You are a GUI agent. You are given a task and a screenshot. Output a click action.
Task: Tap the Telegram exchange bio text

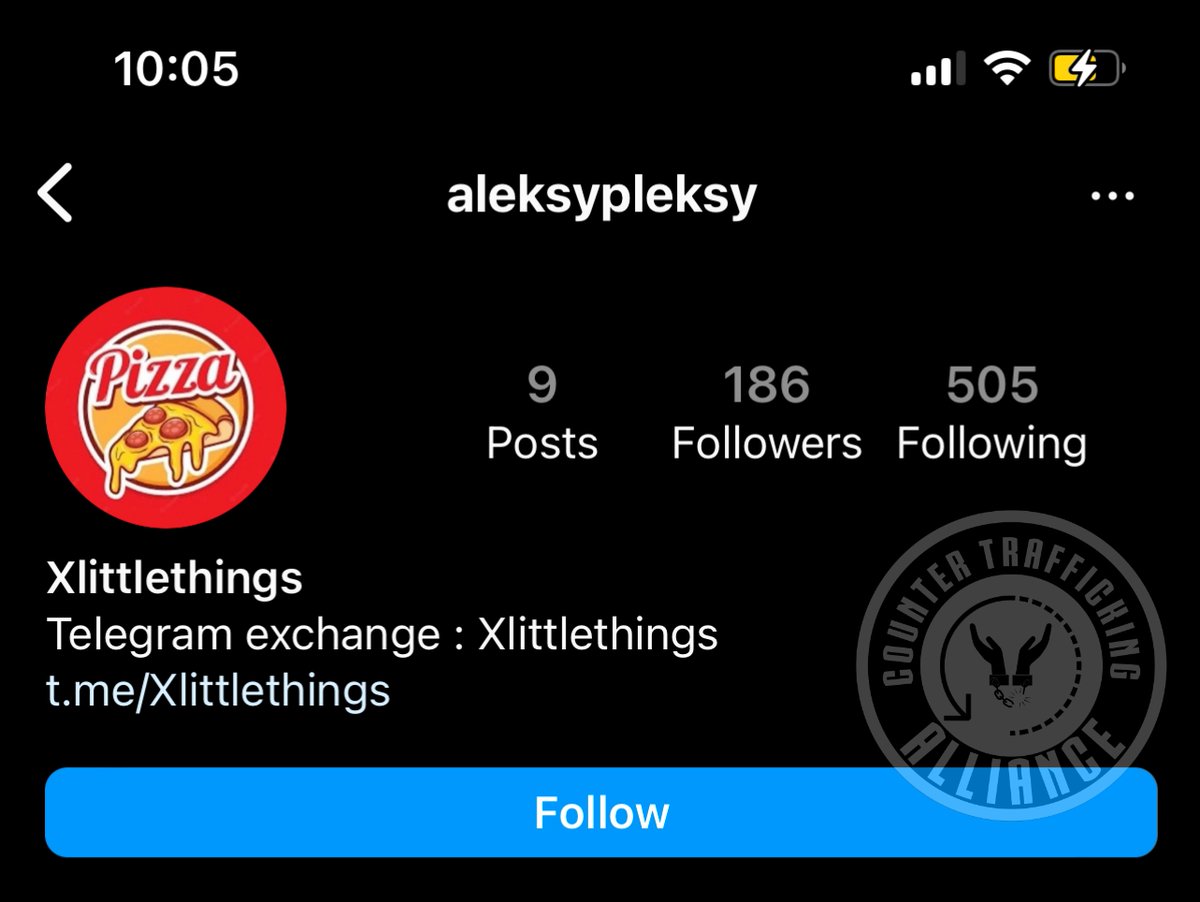[x=382, y=634]
